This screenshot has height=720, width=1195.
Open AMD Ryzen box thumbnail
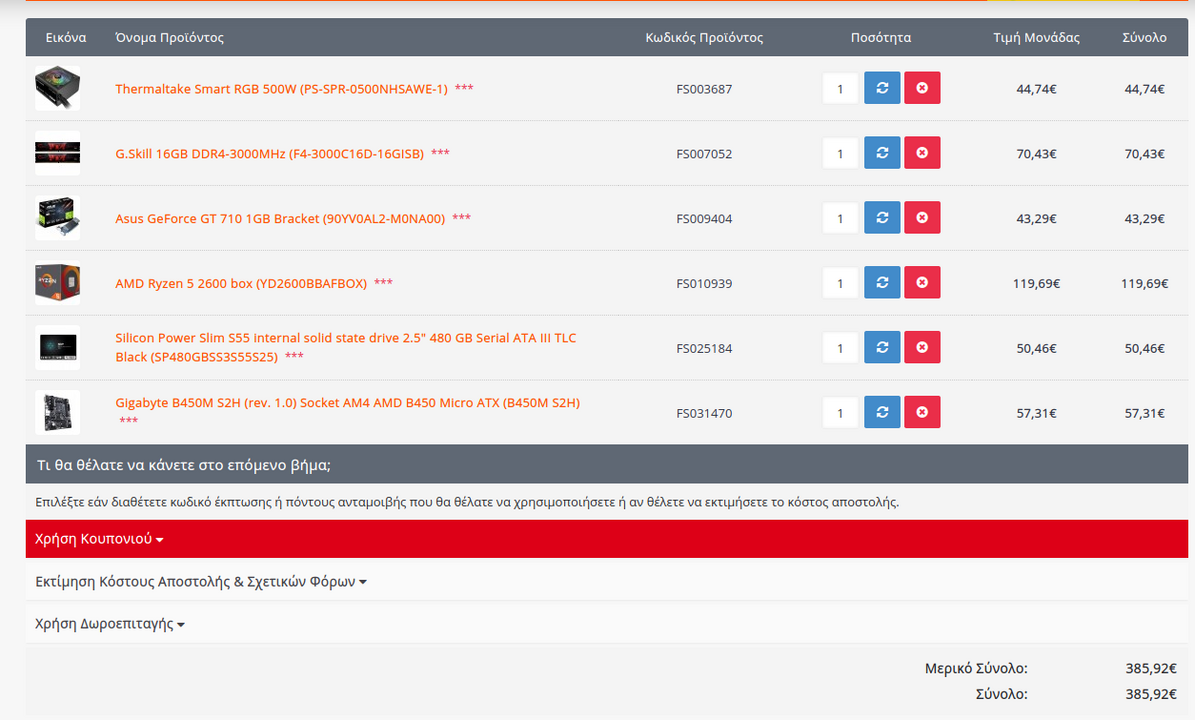point(57,283)
